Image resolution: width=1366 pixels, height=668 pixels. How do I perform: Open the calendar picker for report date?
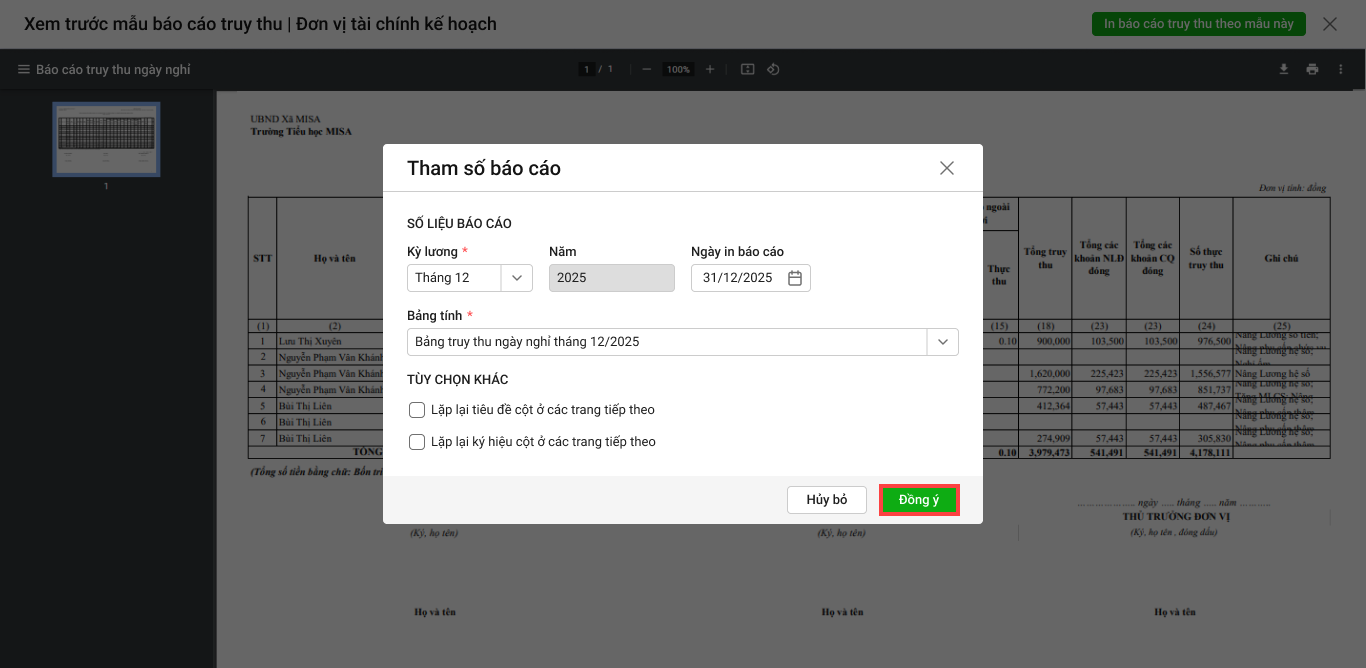click(x=795, y=278)
